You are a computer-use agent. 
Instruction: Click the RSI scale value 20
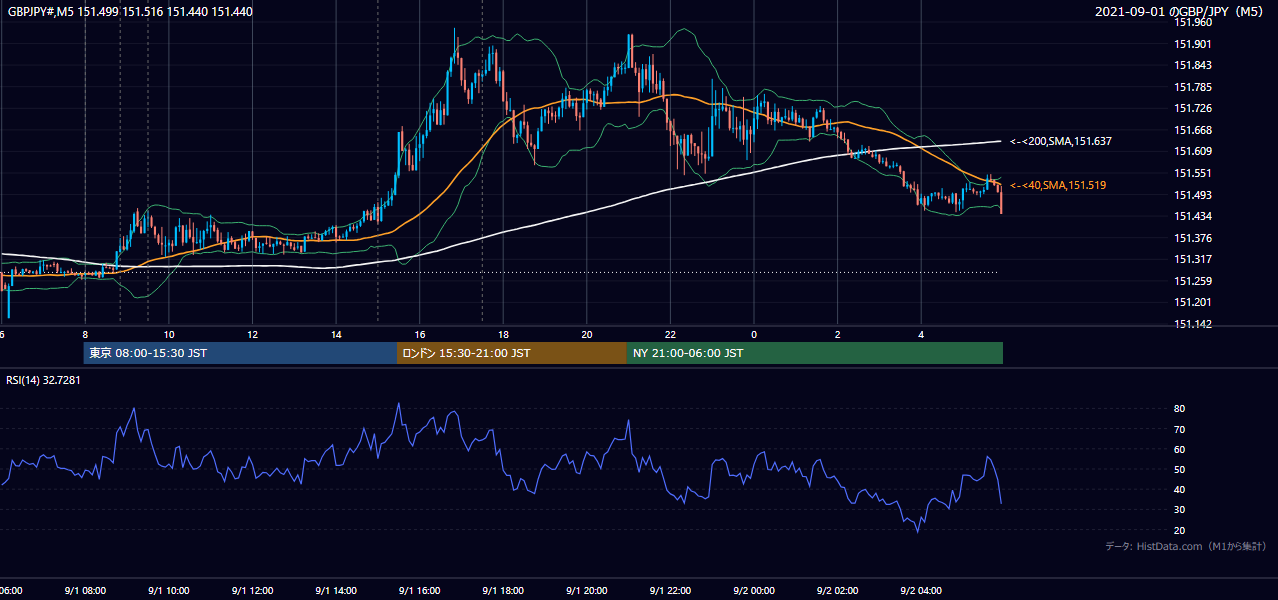tap(1180, 530)
